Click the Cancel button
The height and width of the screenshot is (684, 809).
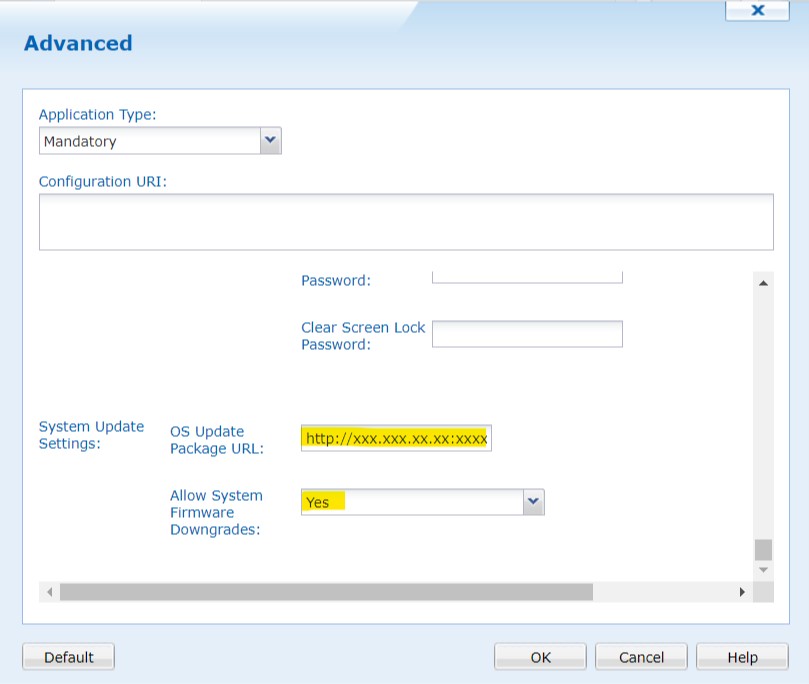pyautogui.click(x=641, y=657)
